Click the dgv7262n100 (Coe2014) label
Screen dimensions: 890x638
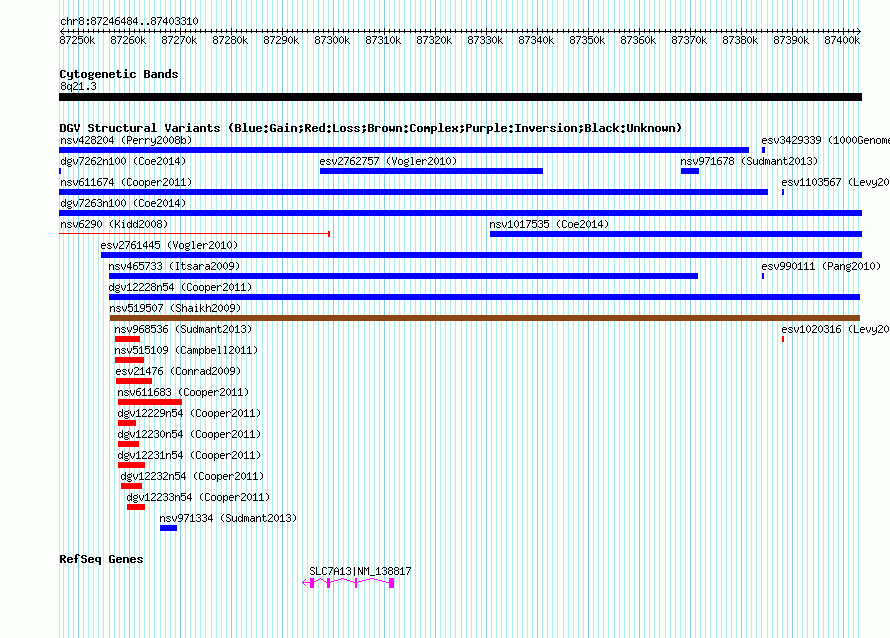123,161
